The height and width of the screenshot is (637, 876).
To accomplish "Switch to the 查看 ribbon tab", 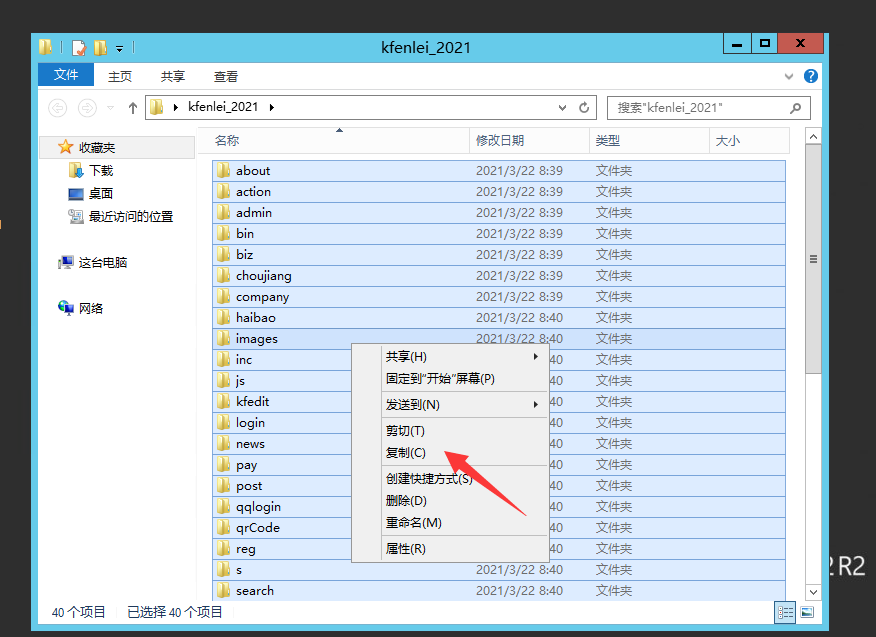I will tap(226, 76).
